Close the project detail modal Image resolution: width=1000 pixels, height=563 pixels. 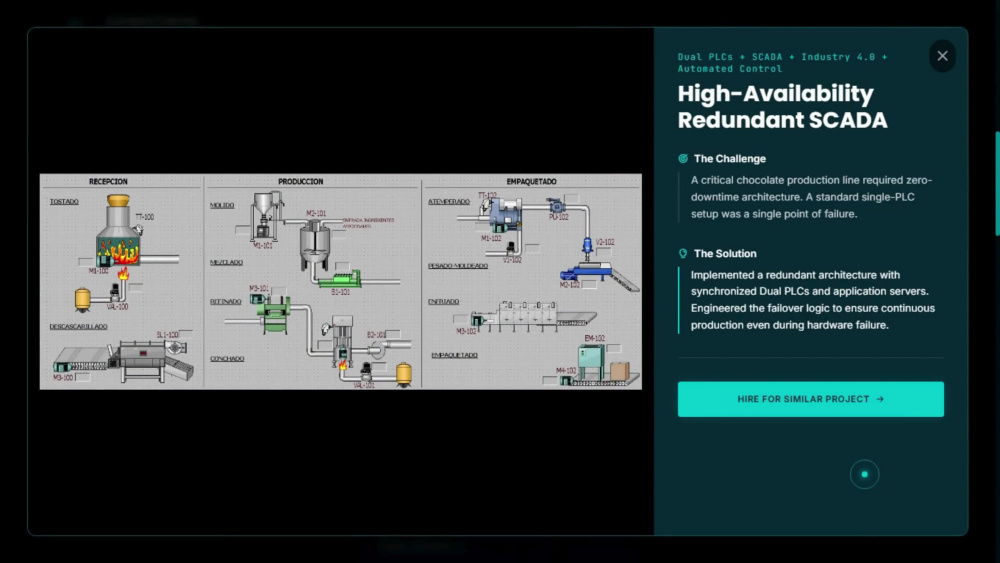(x=942, y=56)
